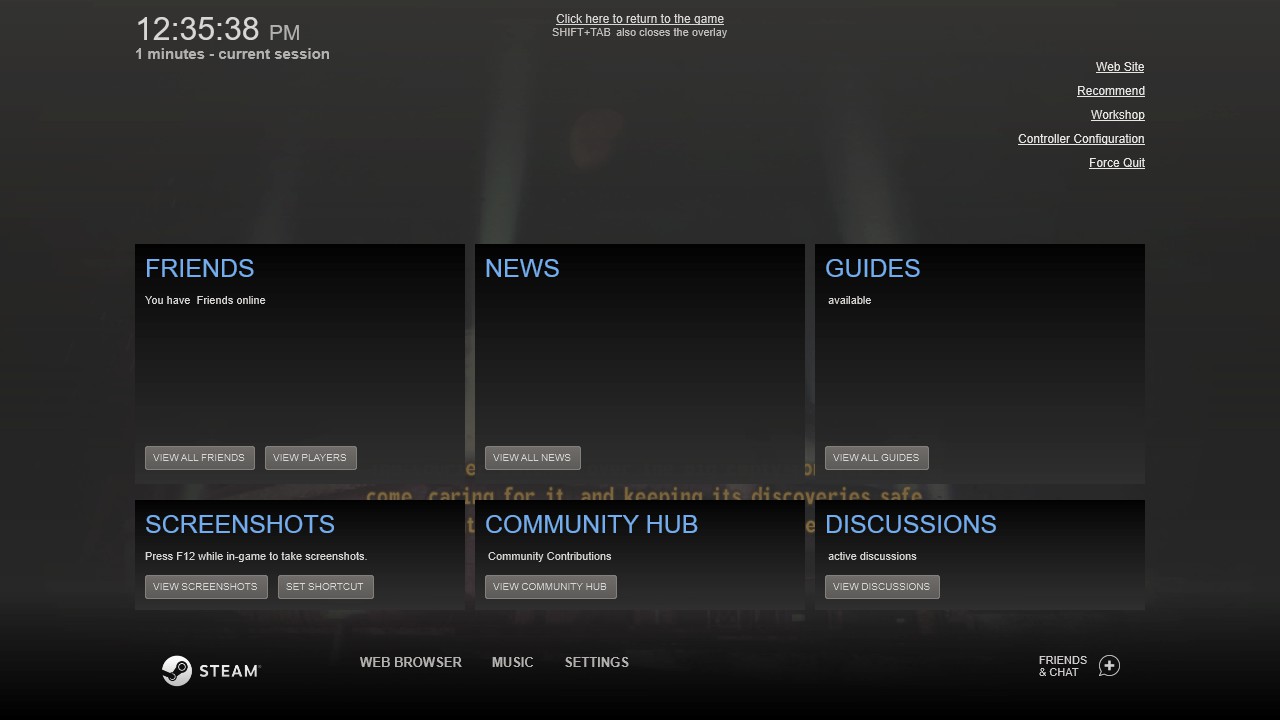Select the Discussions panel heading
This screenshot has height=720, width=1280.
pyautogui.click(x=911, y=524)
